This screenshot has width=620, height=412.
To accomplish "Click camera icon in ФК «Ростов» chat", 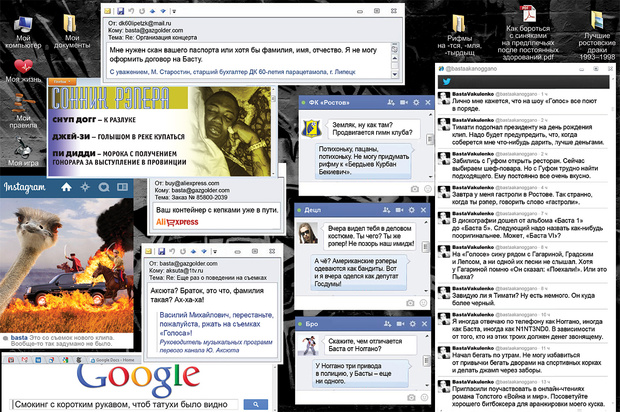I will click(x=414, y=189).
